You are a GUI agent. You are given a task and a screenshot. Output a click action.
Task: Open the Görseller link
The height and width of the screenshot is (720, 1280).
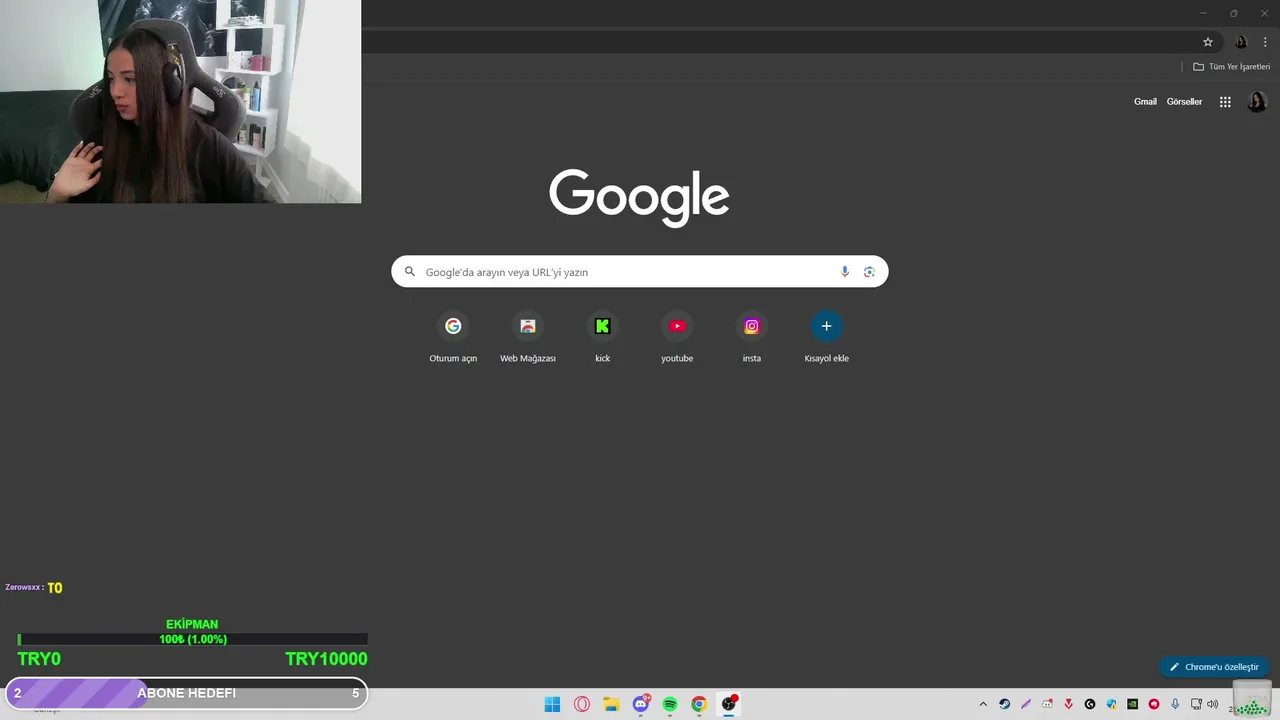coord(1184,102)
